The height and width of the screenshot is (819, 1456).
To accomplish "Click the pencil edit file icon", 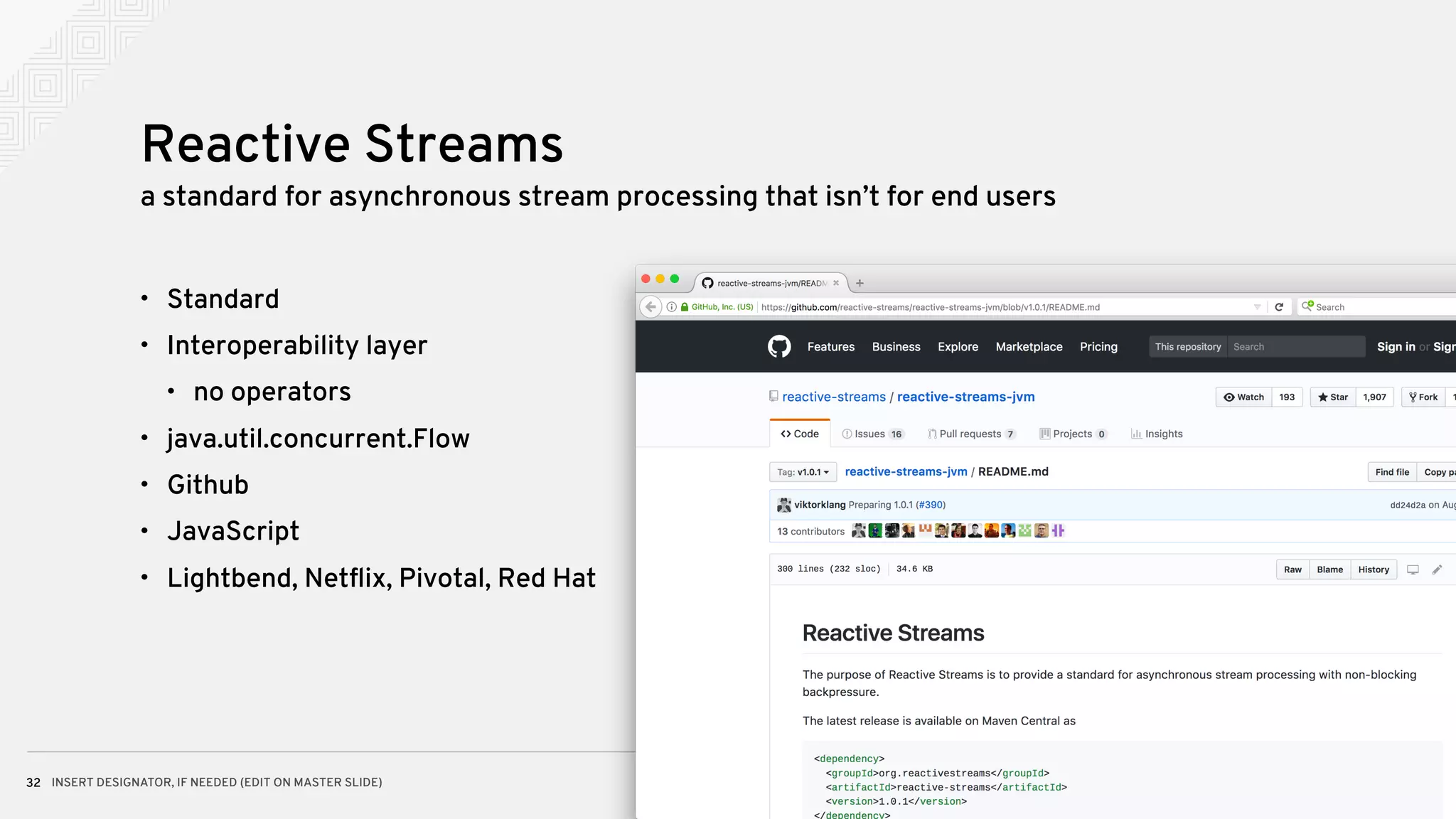I will (1437, 569).
